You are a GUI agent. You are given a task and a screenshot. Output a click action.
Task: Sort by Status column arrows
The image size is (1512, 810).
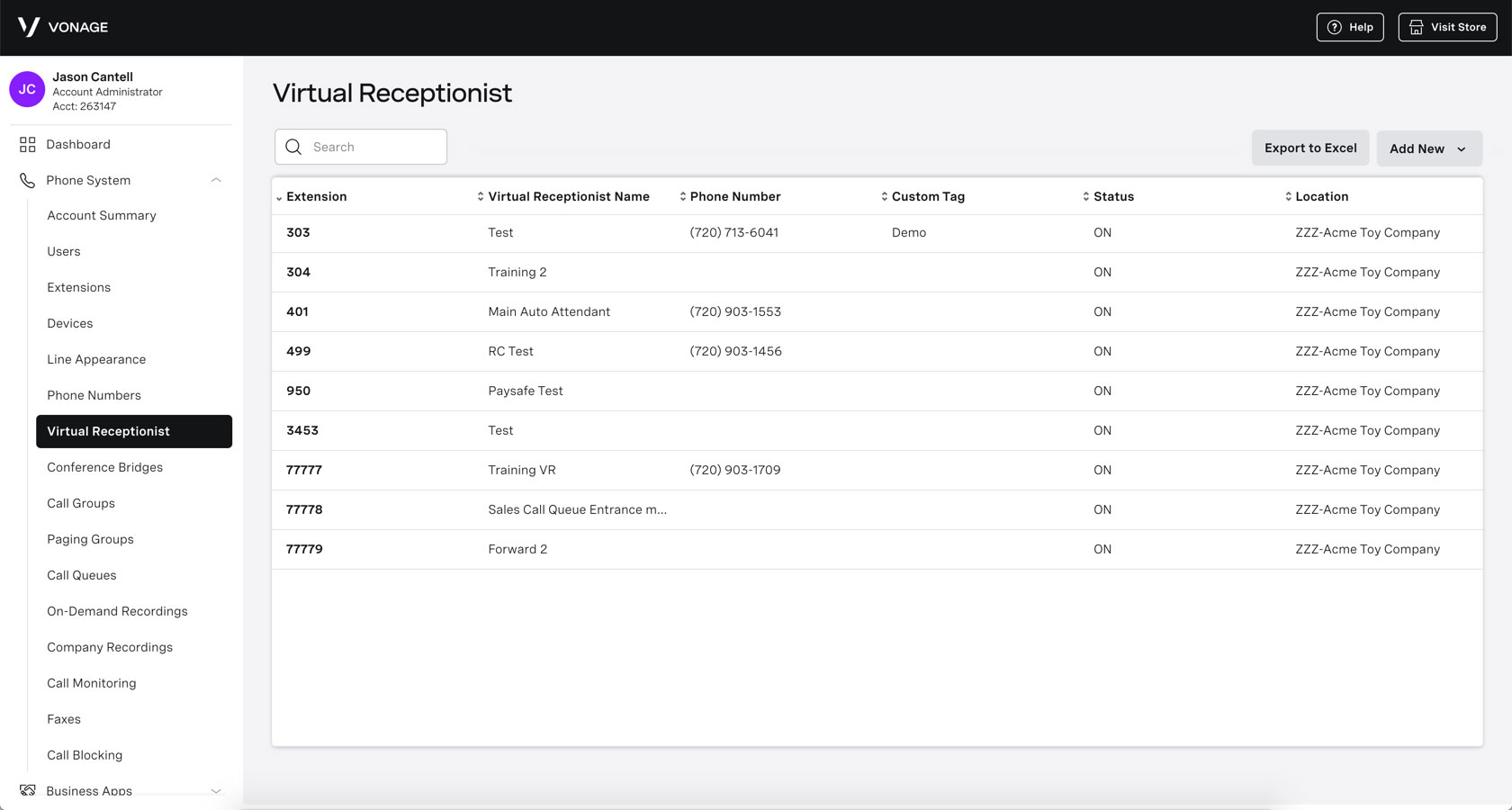pos(1086,196)
